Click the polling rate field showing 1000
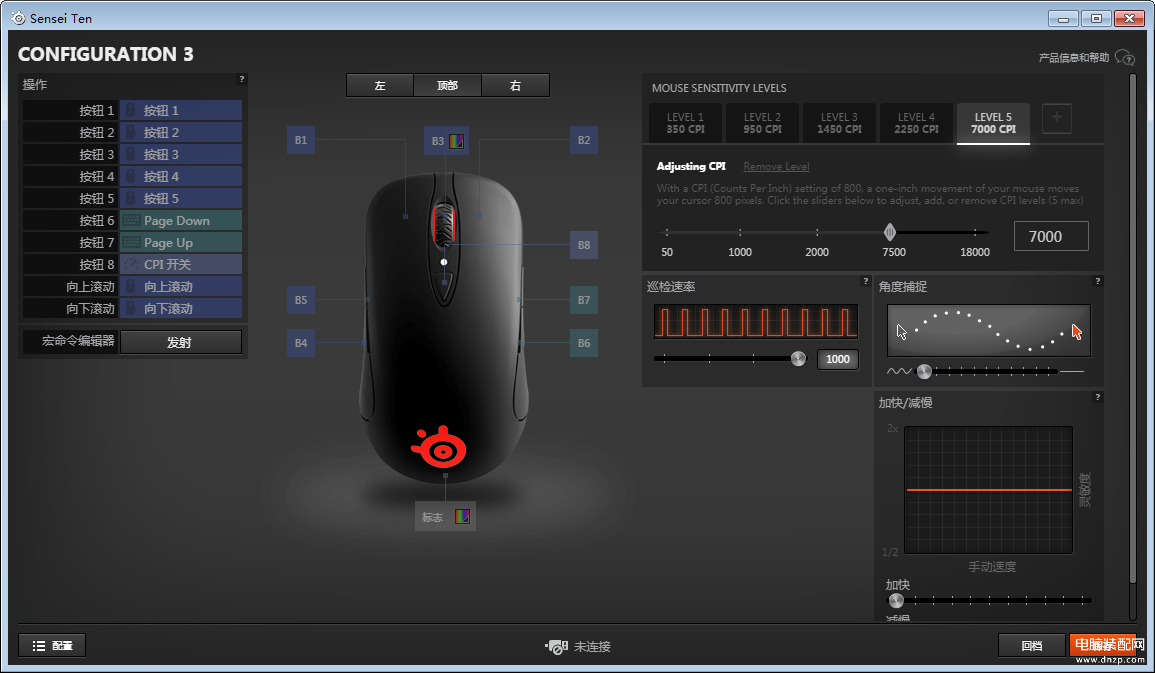Screen dimensions: 1155x673 (x=838, y=359)
